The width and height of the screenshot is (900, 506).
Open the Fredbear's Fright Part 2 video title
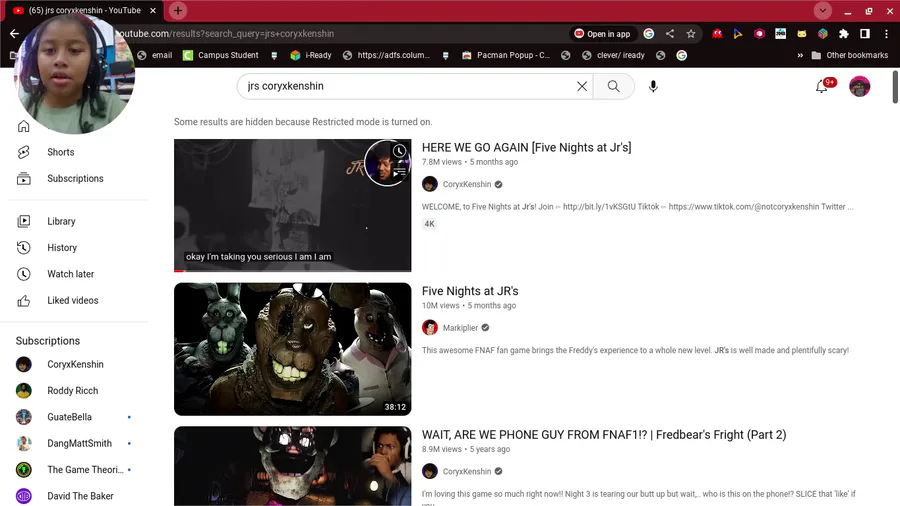604,435
